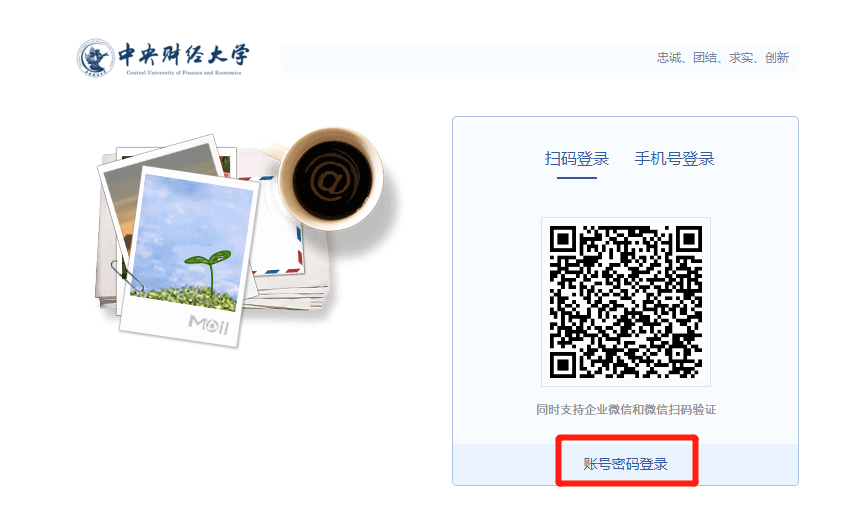The image size is (857, 520).
Task: Open the 账号密码登录 login option
Action: (625, 464)
